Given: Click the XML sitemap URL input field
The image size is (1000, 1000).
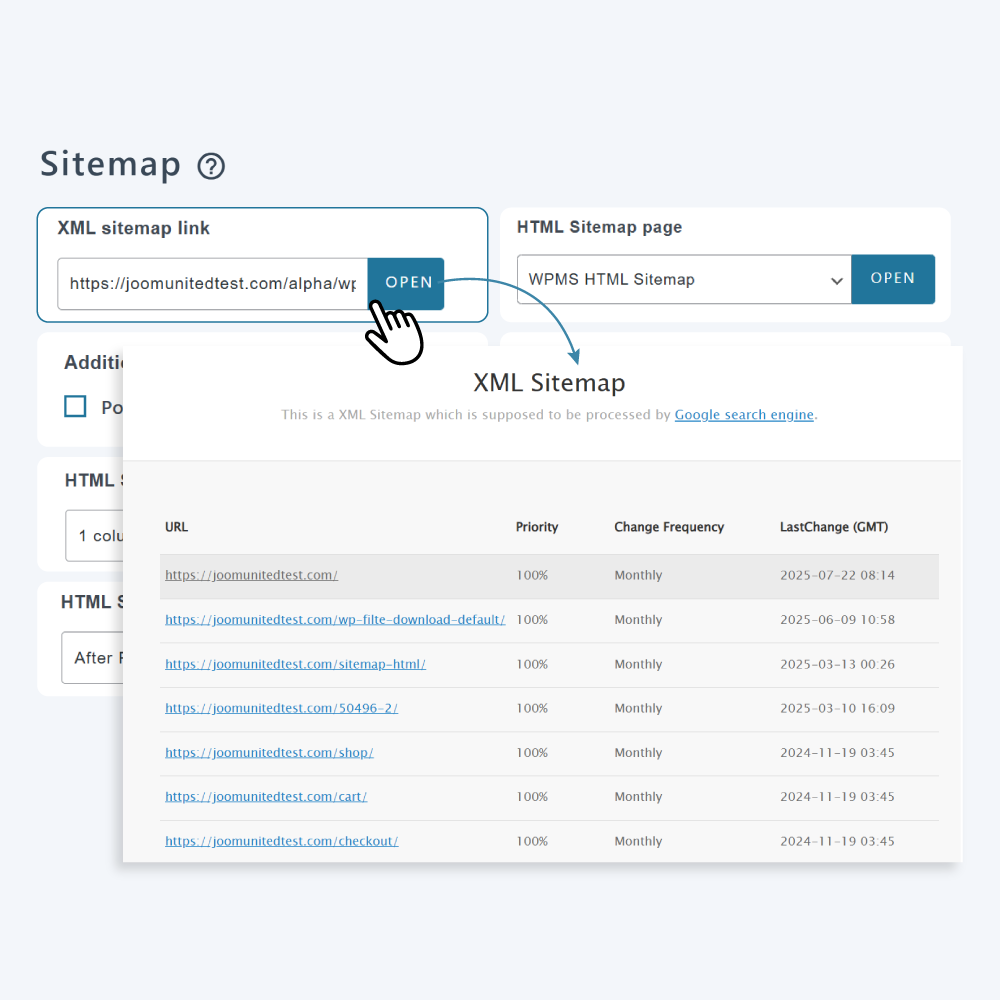Looking at the screenshot, I should point(210,284).
